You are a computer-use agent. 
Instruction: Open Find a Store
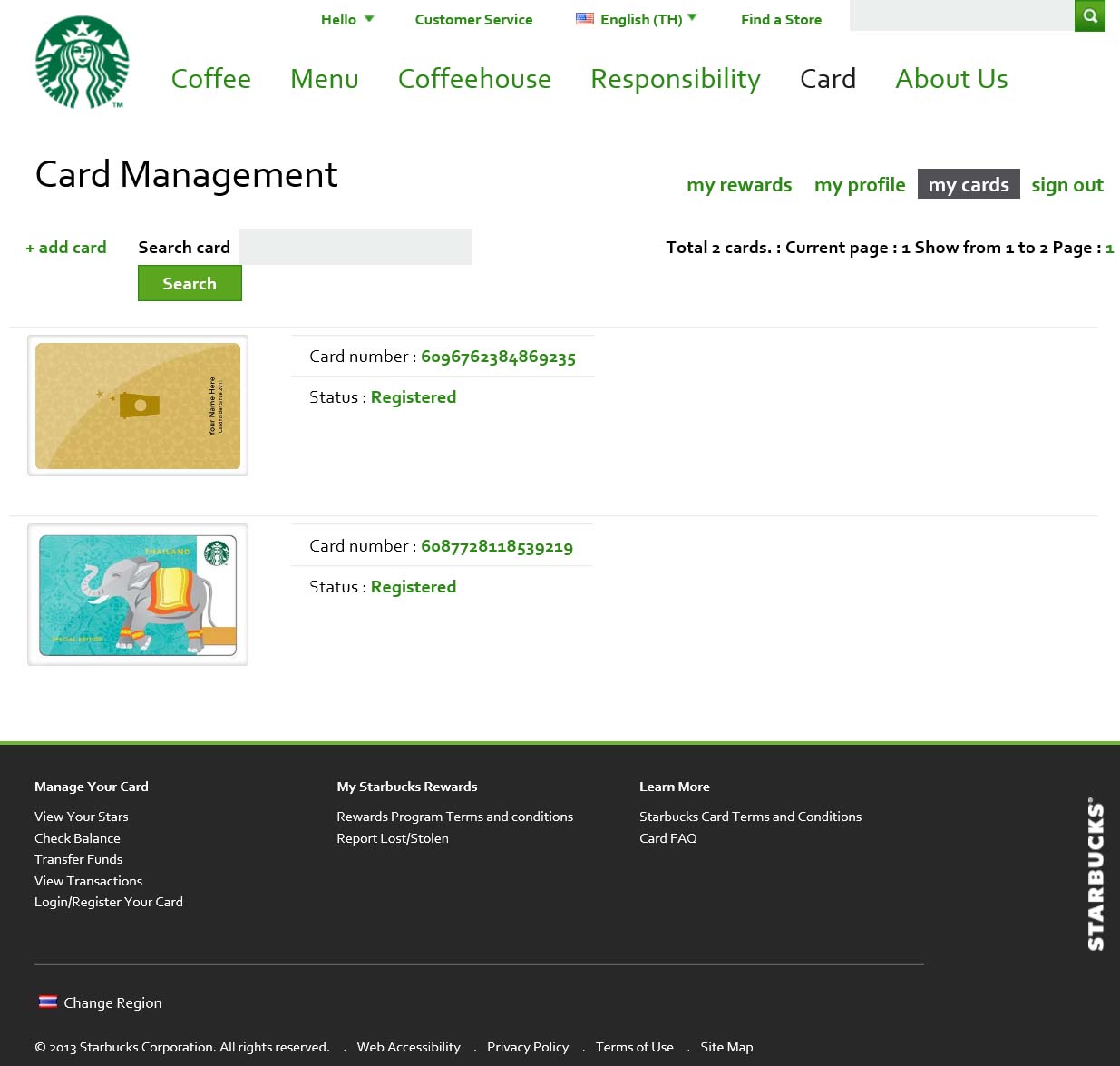[x=781, y=19]
